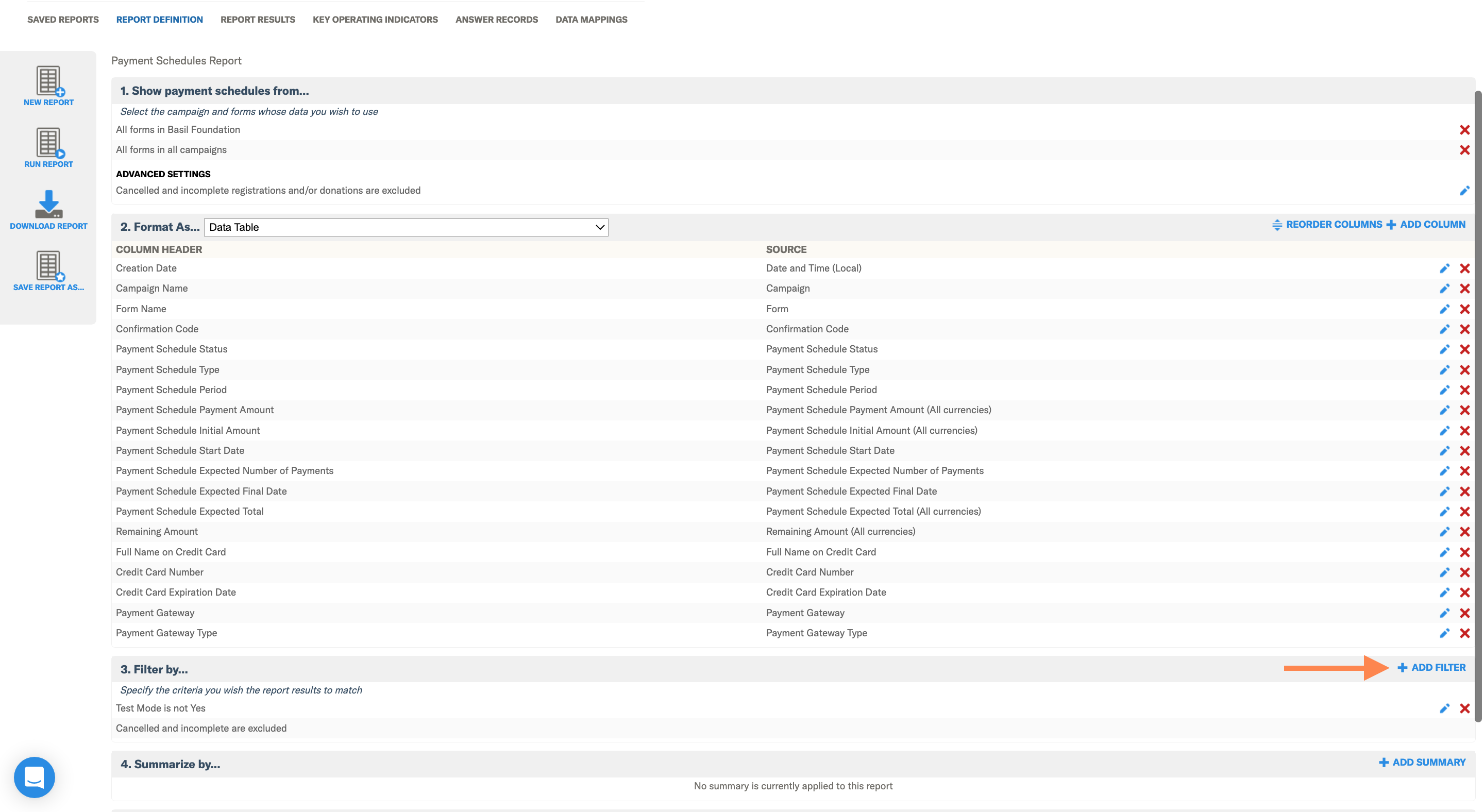Delete the Full Name on Credit Card column
This screenshot has height=812, width=1484.
click(1464, 552)
